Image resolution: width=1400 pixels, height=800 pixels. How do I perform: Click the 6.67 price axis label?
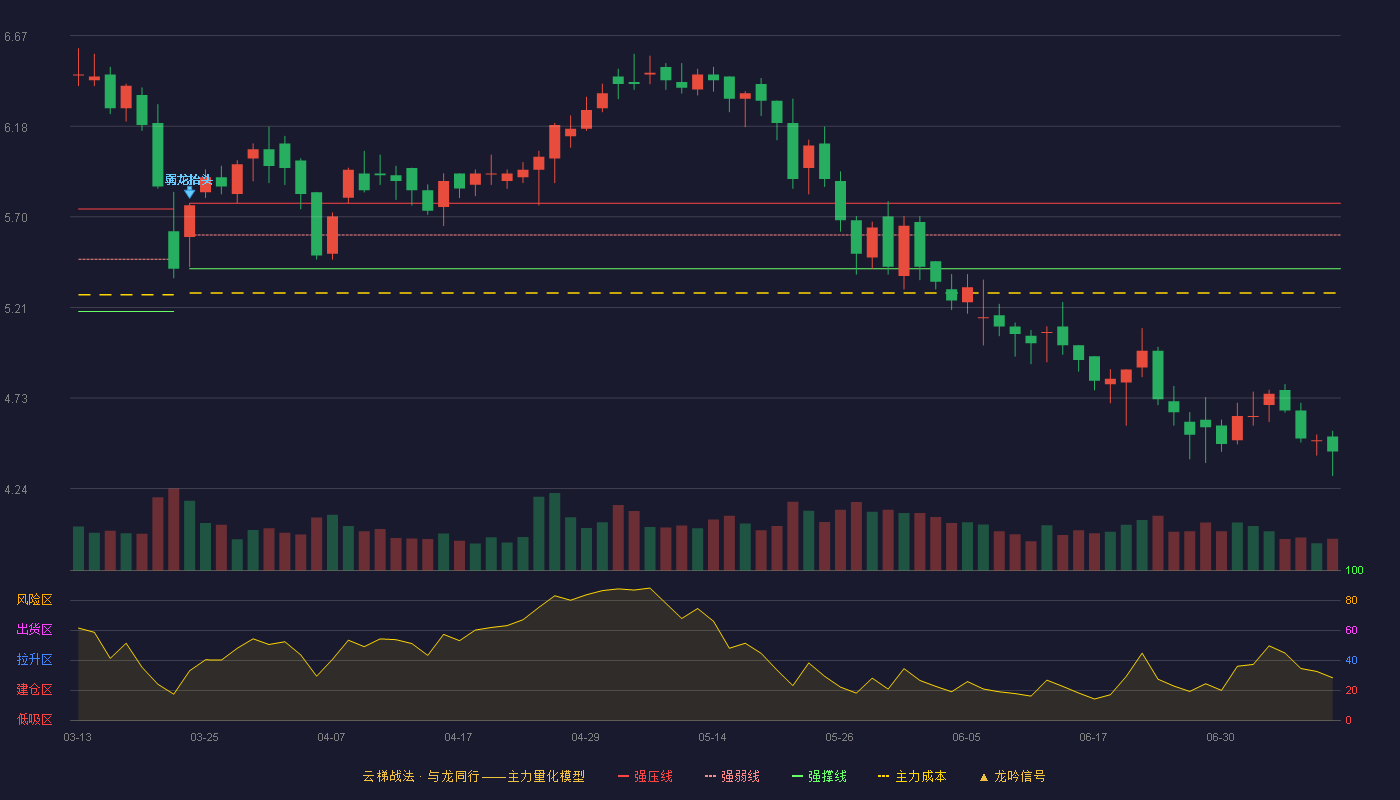coord(15,37)
